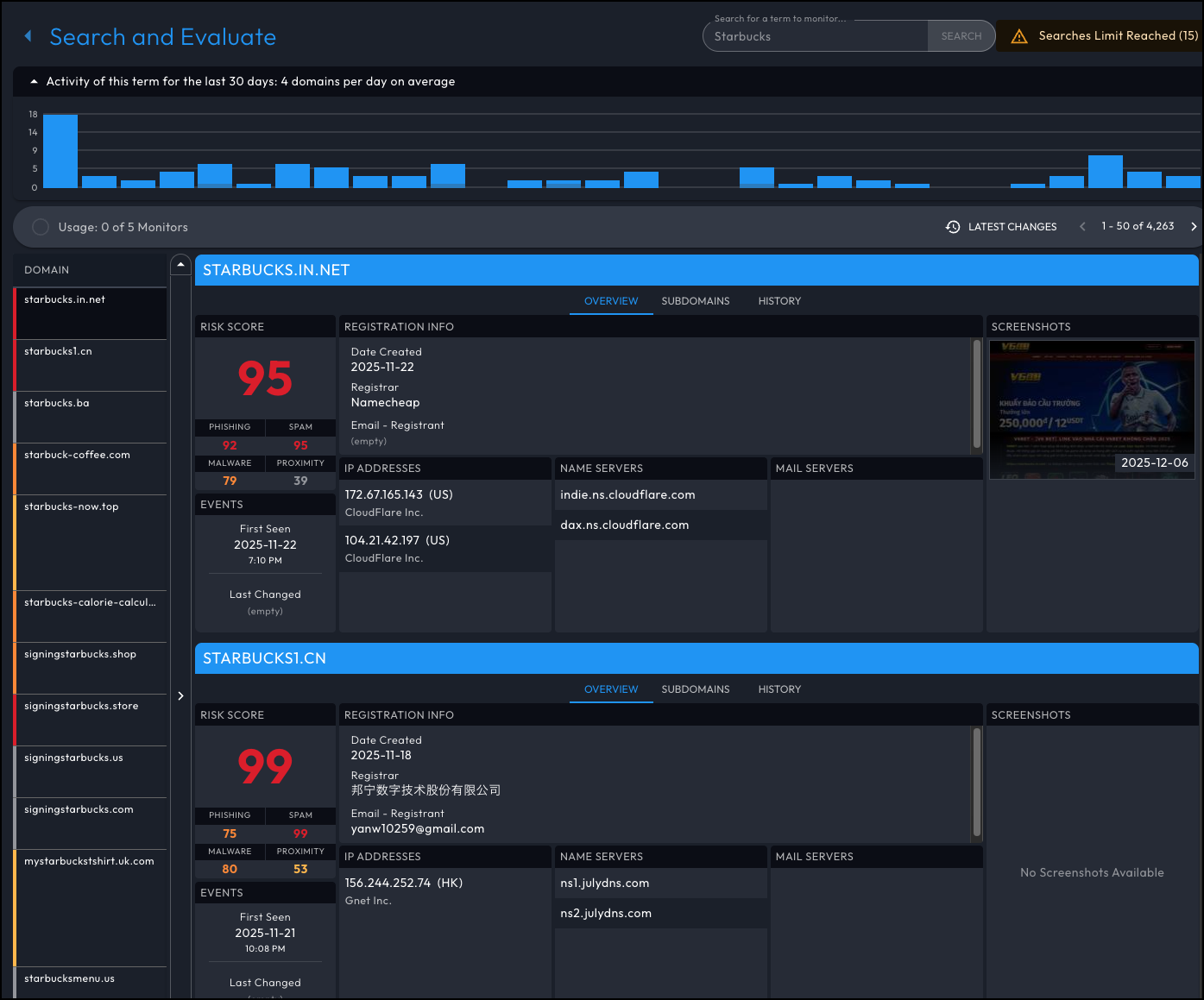
Task: Expand the domain list side panel arrow
Action: [180, 695]
